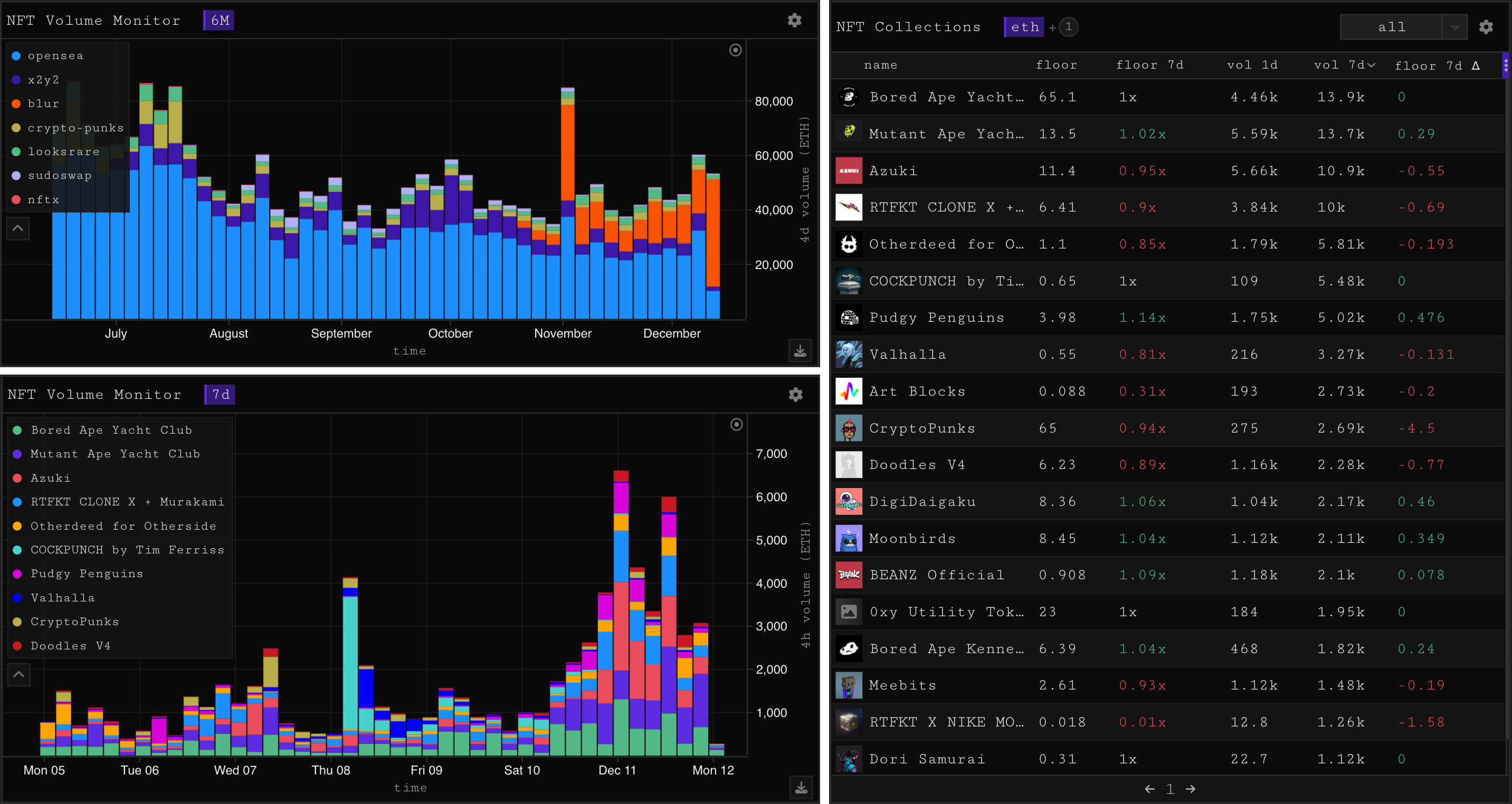Click the target icon on 6M chart

(735, 51)
